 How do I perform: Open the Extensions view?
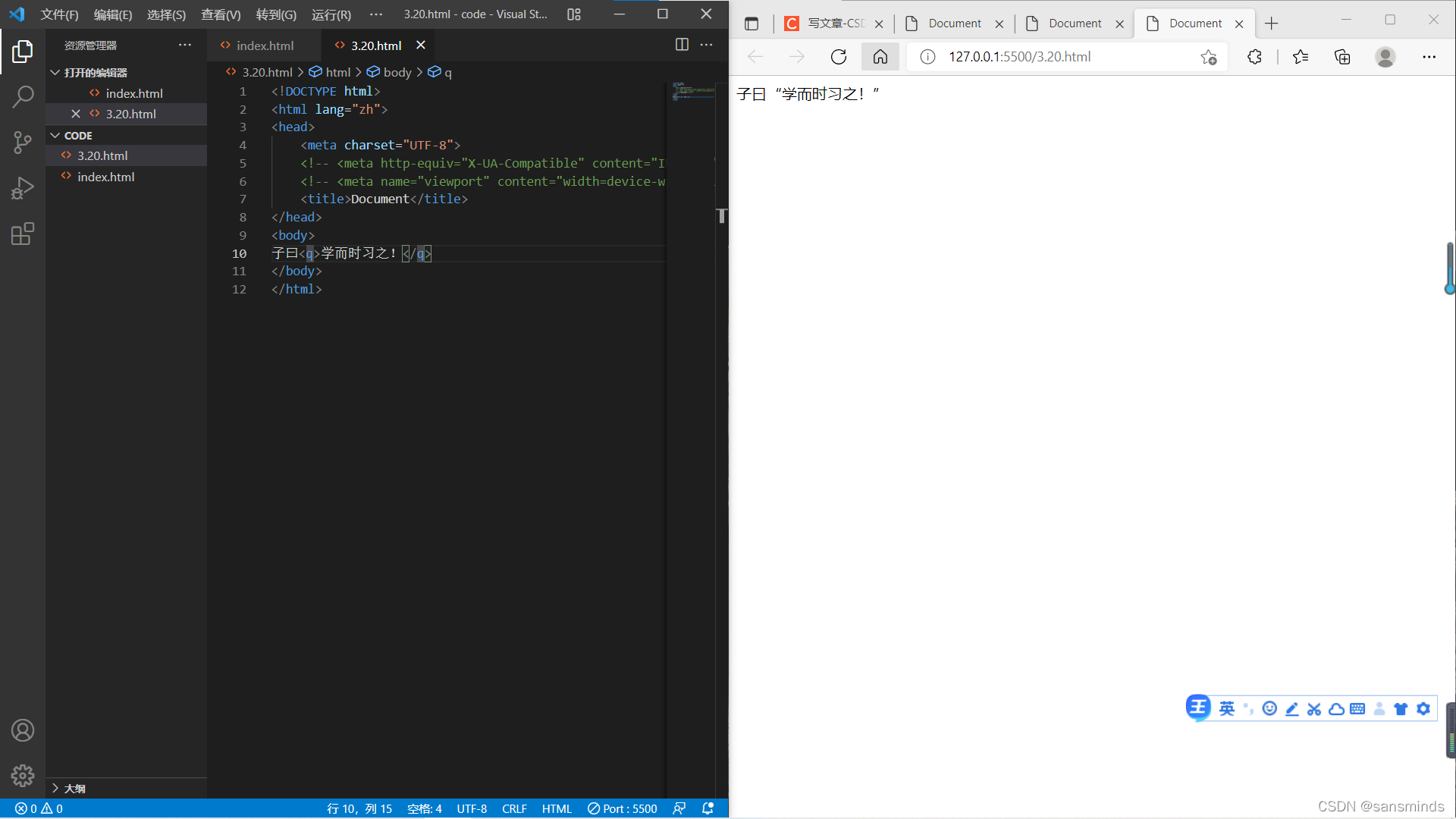click(x=23, y=234)
